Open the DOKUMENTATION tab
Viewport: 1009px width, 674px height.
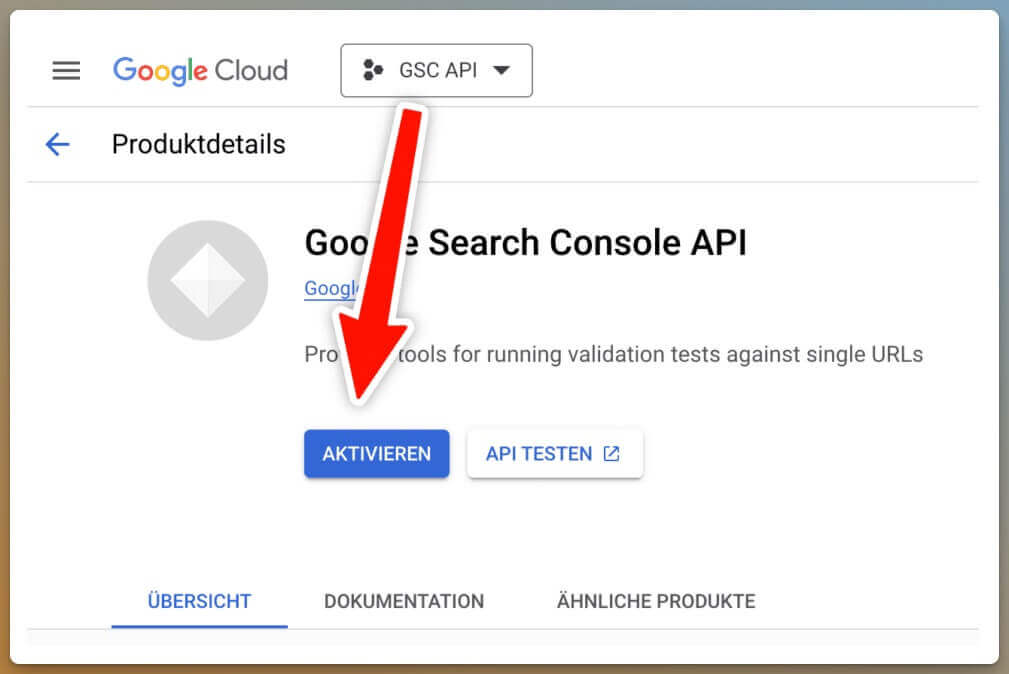tap(404, 601)
